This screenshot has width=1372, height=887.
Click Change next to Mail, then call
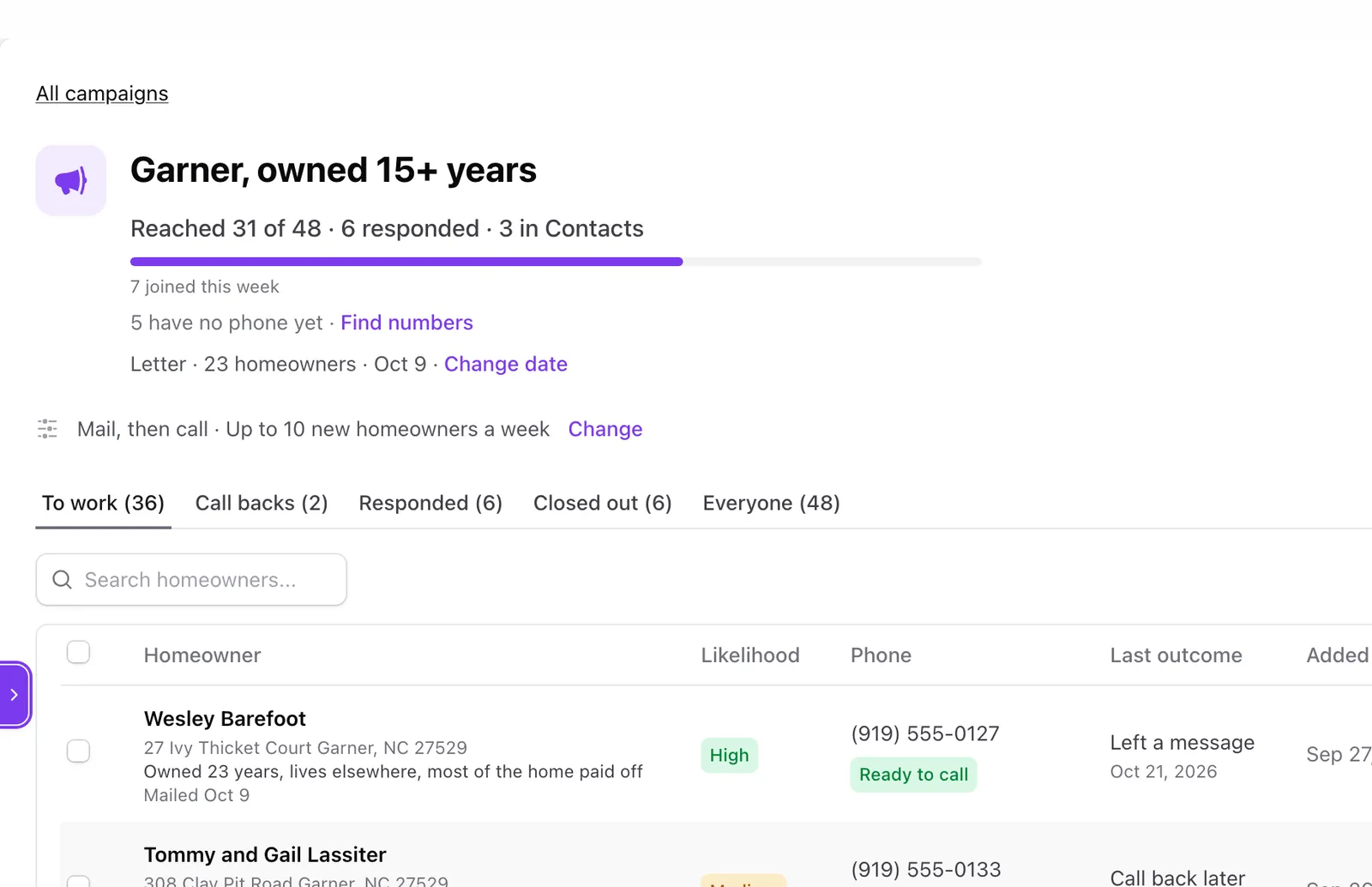[x=605, y=429]
